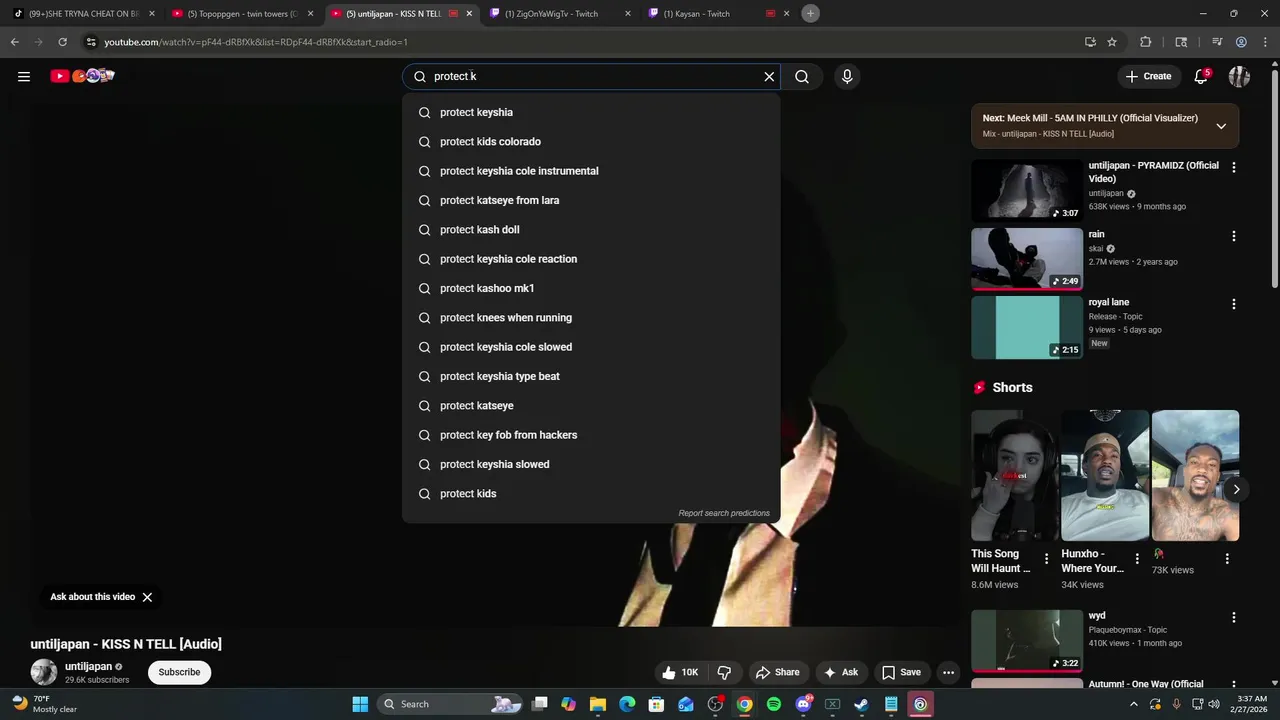The image size is (1280, 720).
Task: Open Chrome extensions puzzle icon
Action: click(x=1145, y=42)
